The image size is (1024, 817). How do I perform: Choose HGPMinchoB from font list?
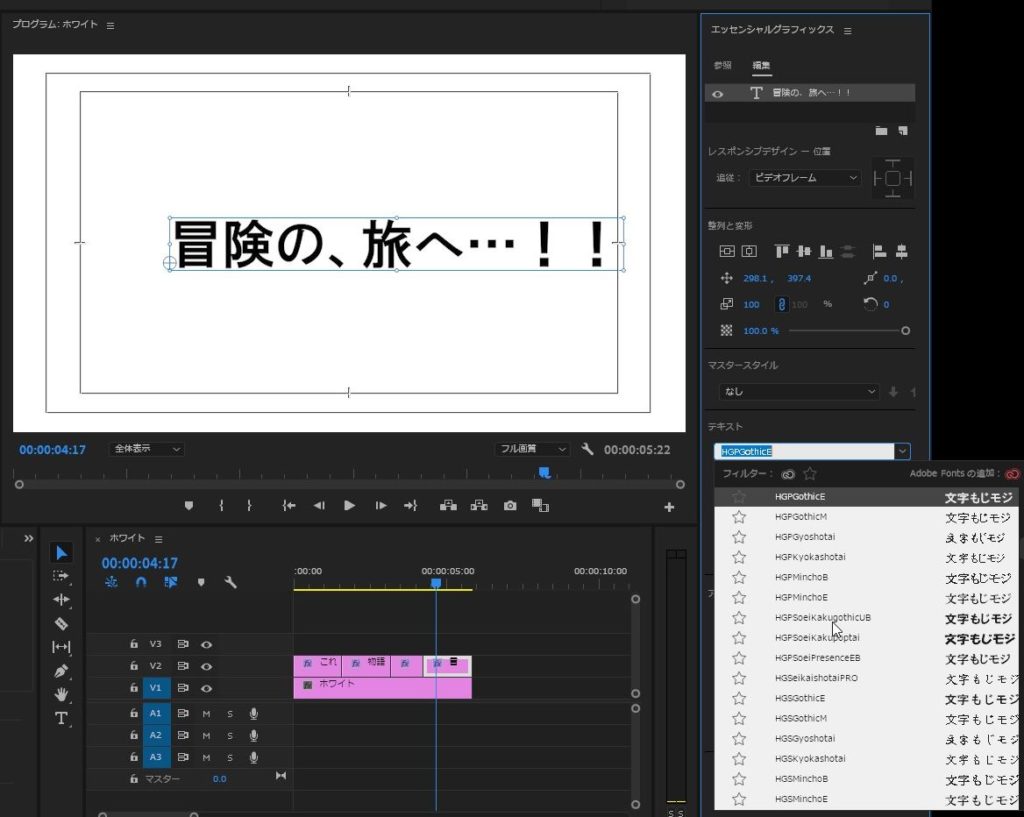(x=801, y=577)
